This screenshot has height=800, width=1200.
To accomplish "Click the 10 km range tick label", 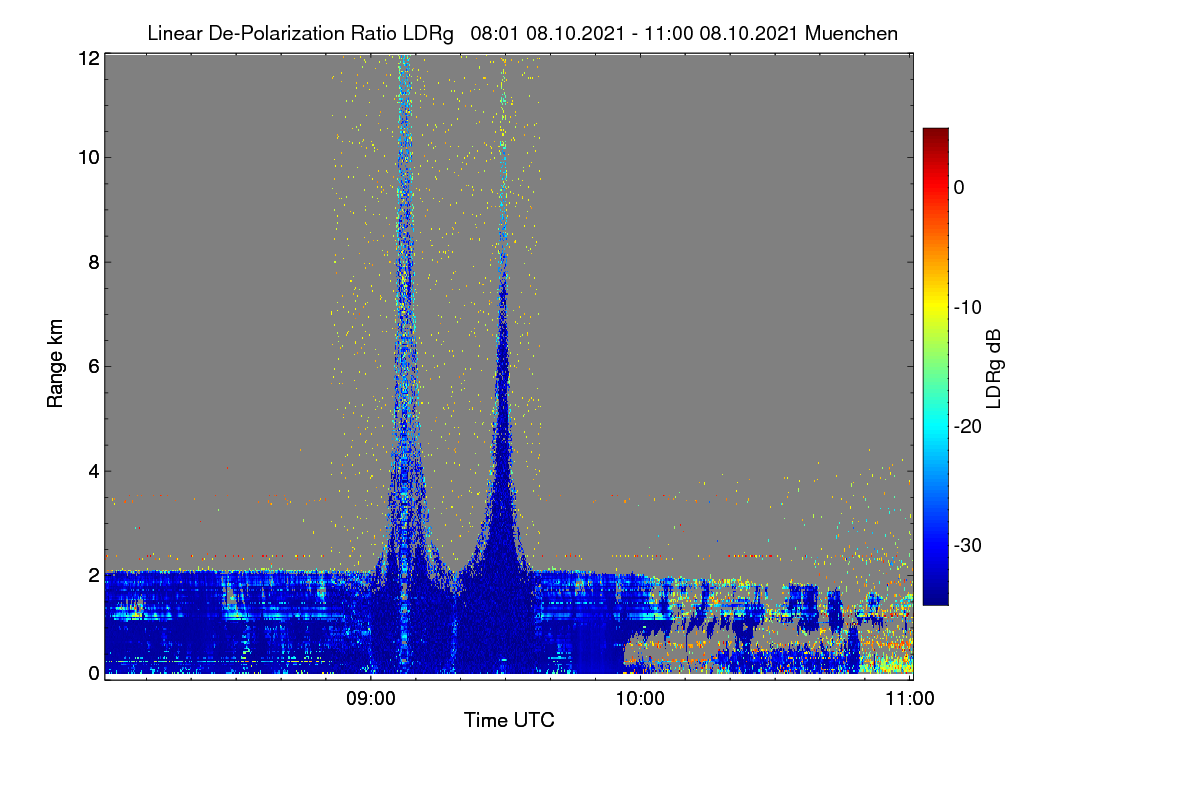I will click(89, 157).
